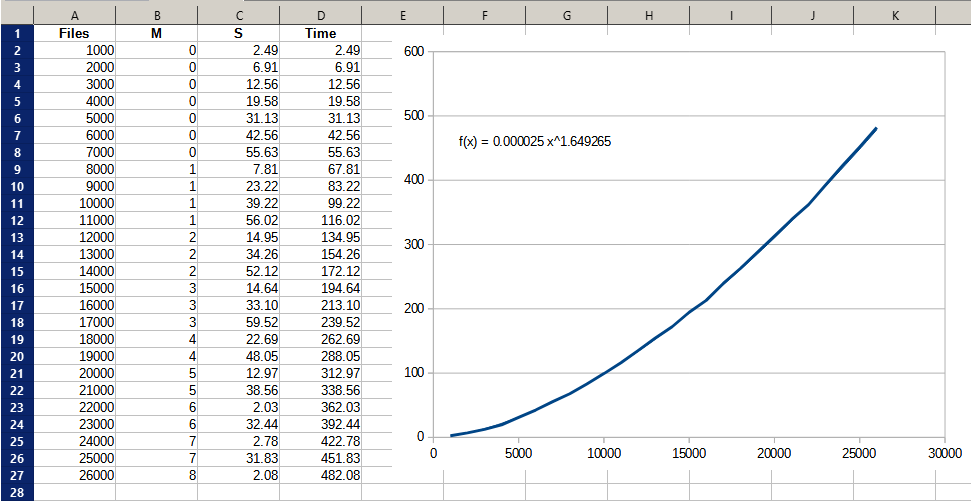Select the cell containing 11000
Screen dimensions: 971x501
[x=74, y=220]
